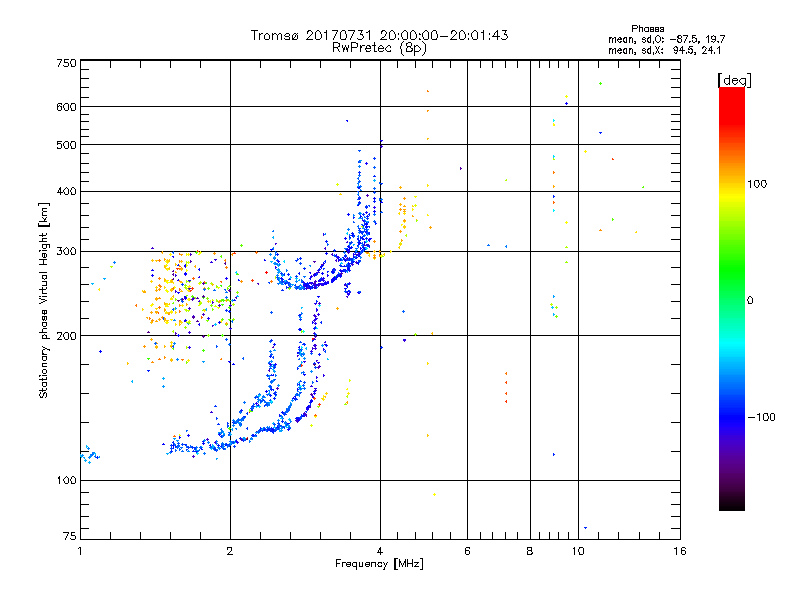The image size is (800, 600).
Task: Click the y-axis tick label '600'
Action: pyautogui.click(x=66, y=107)
